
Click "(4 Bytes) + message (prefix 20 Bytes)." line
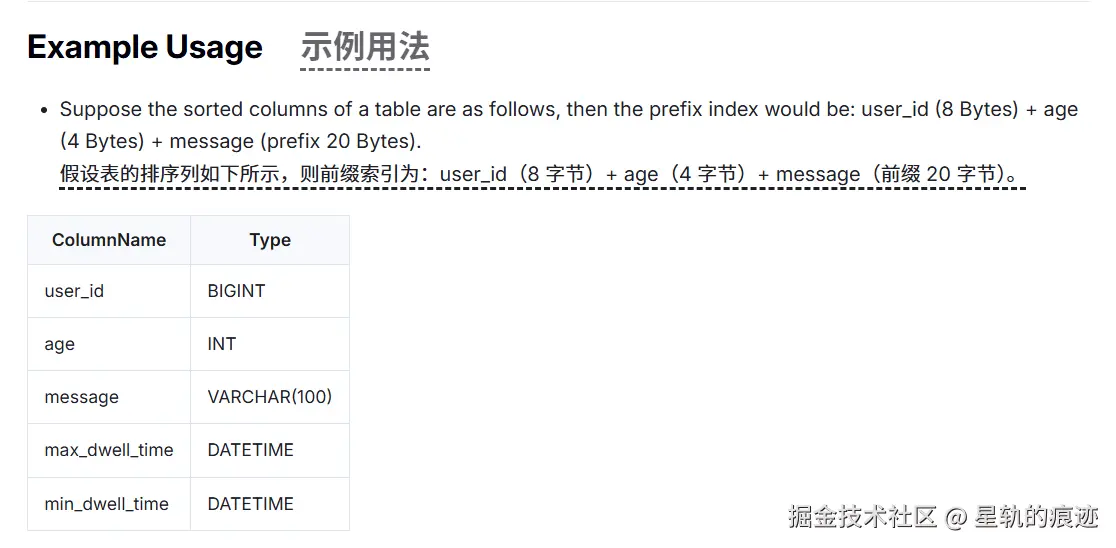pyautogui.click(x=240, y=141)
